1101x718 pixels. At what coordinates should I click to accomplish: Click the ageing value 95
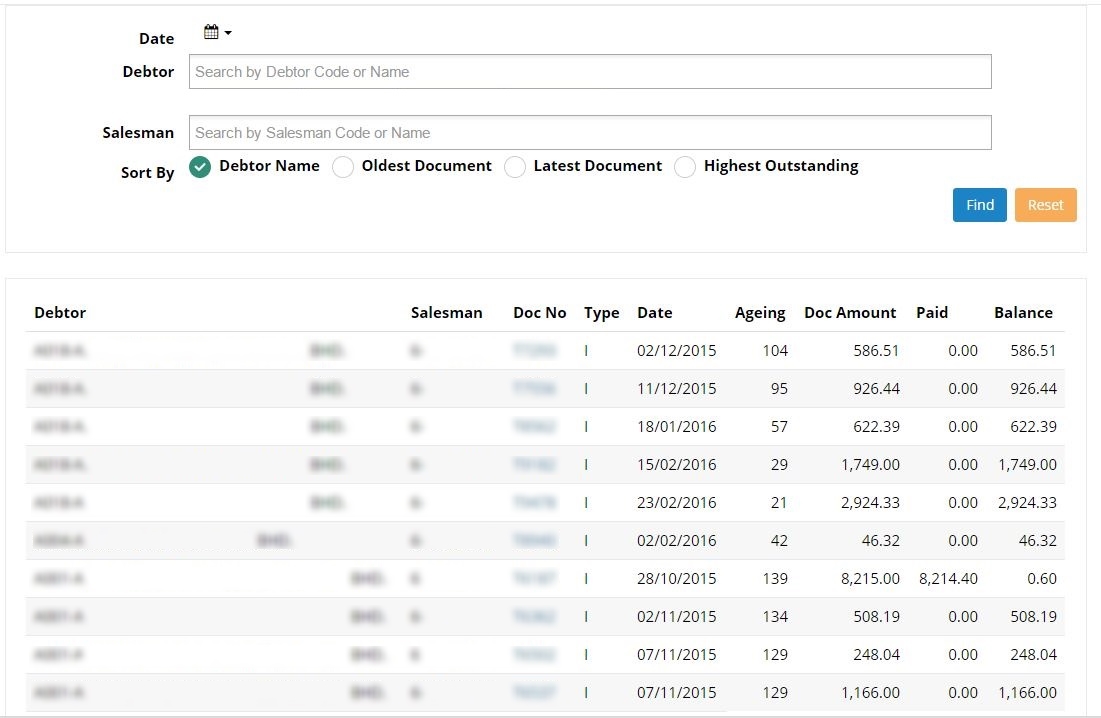[779, 388]
